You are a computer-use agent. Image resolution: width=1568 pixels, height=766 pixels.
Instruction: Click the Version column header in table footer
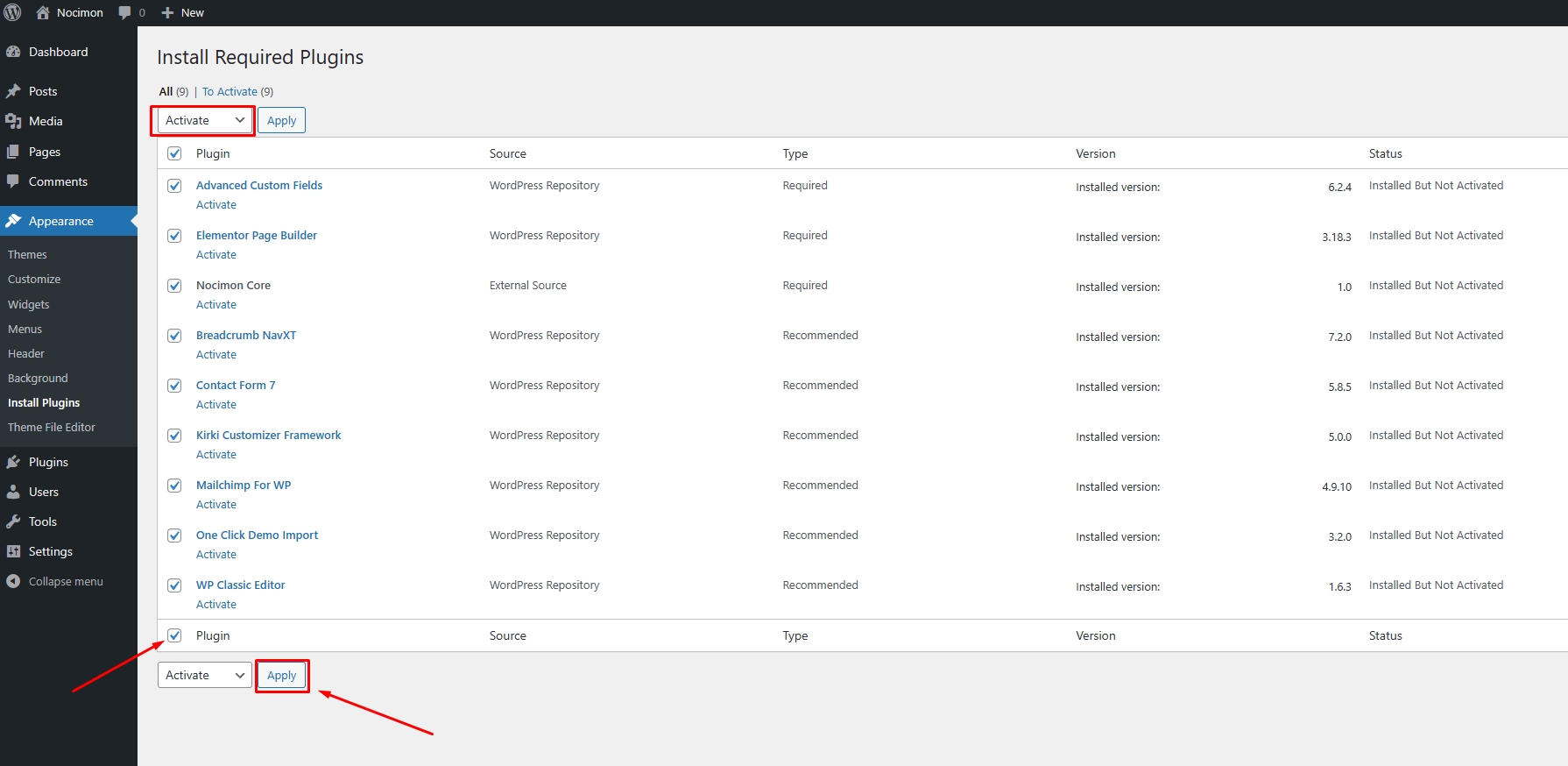(1096, 635)
